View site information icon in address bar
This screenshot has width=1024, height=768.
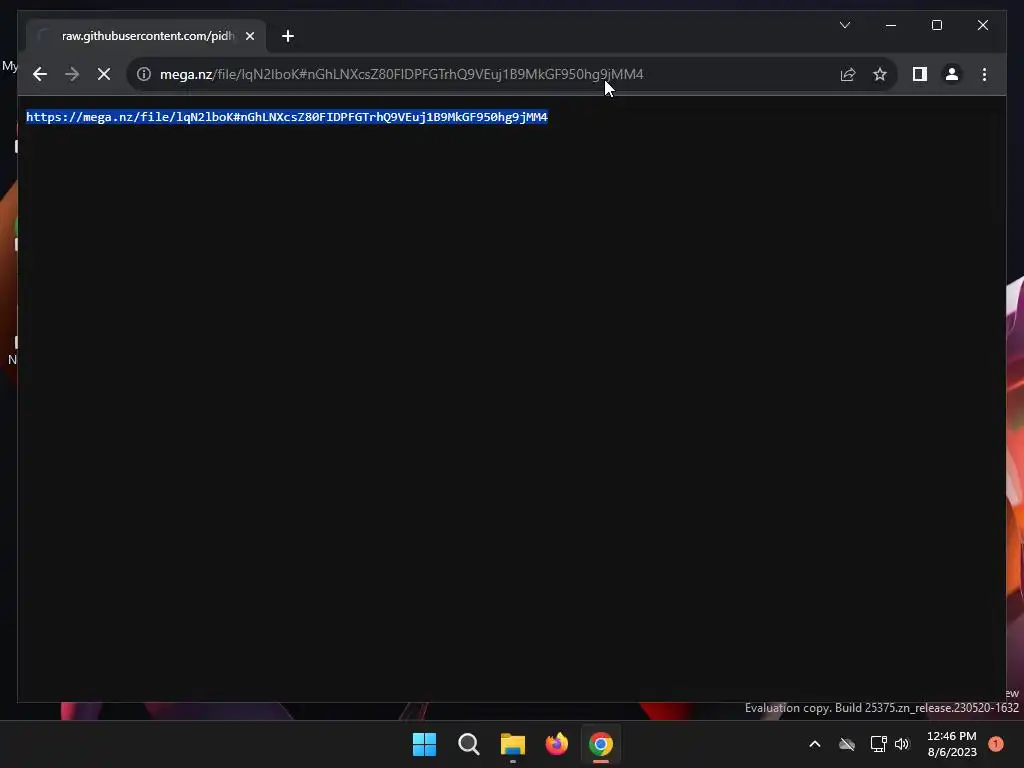144,74
